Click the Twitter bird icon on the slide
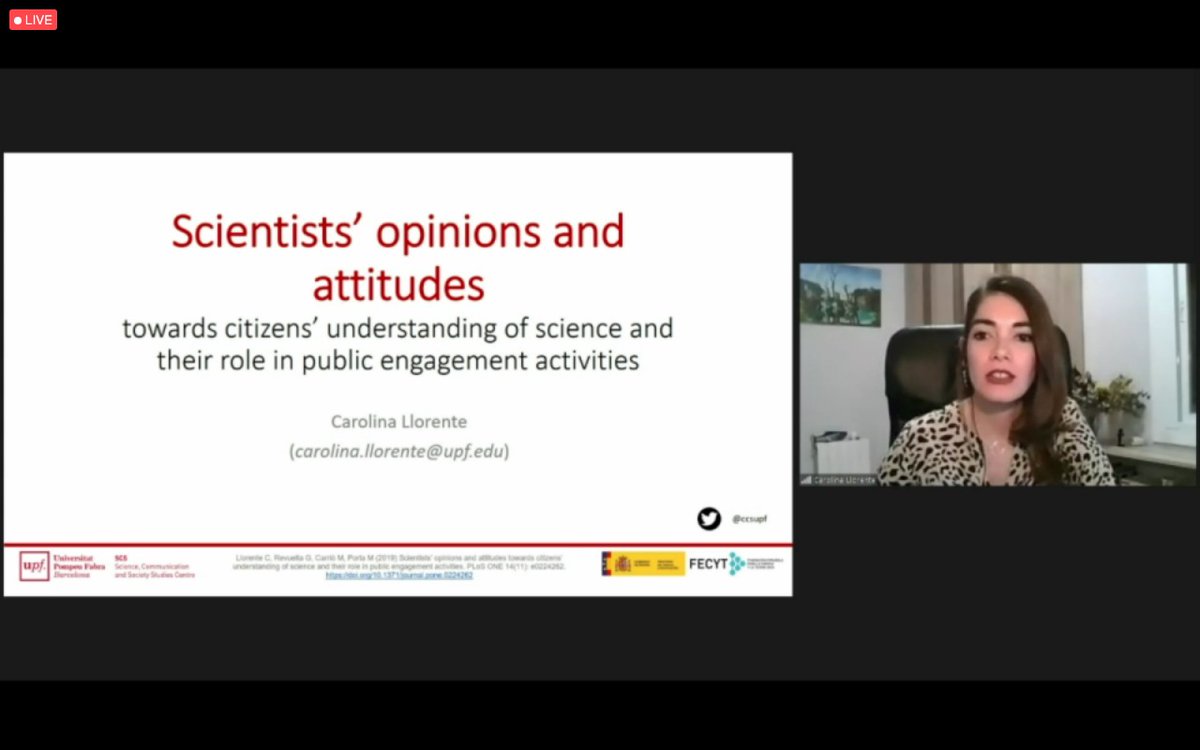The width and height of the screenshot is (1200, 750). [x=709, y=519]
